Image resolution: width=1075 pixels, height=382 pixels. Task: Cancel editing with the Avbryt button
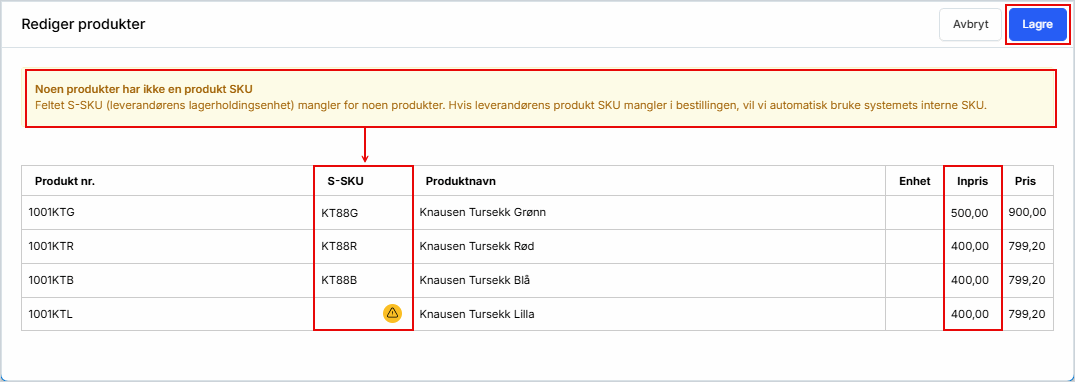(970, 24)
